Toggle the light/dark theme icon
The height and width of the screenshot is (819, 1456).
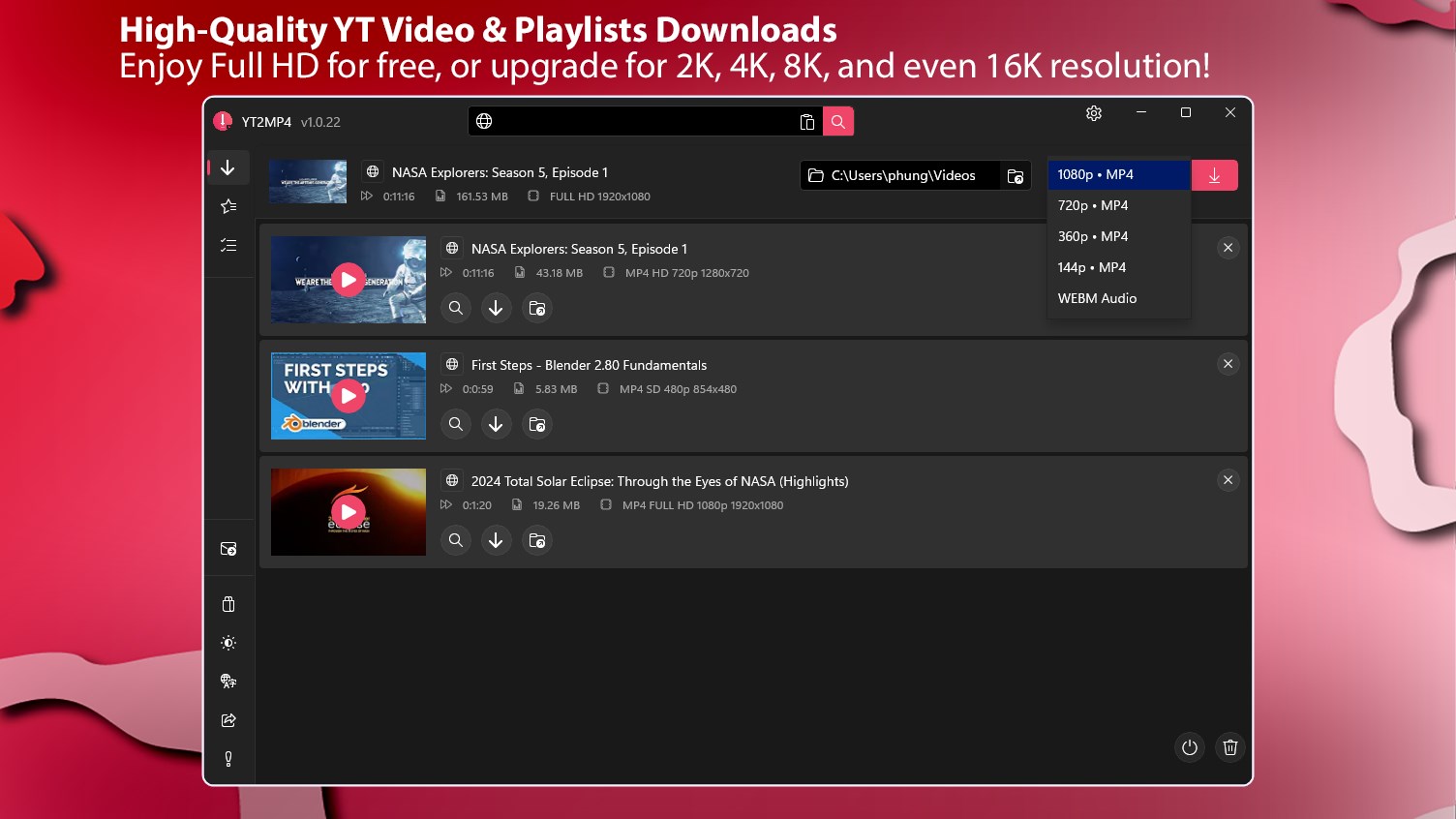pos(228,643)
